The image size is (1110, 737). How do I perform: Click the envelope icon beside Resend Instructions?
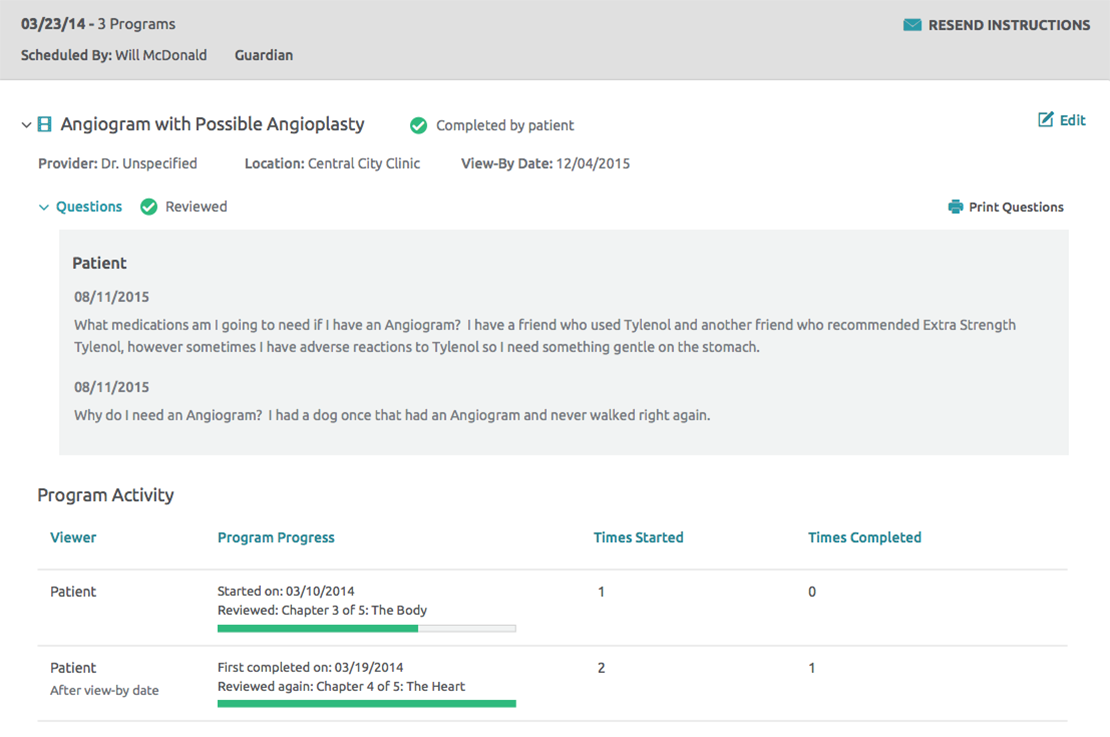point(912,25)
